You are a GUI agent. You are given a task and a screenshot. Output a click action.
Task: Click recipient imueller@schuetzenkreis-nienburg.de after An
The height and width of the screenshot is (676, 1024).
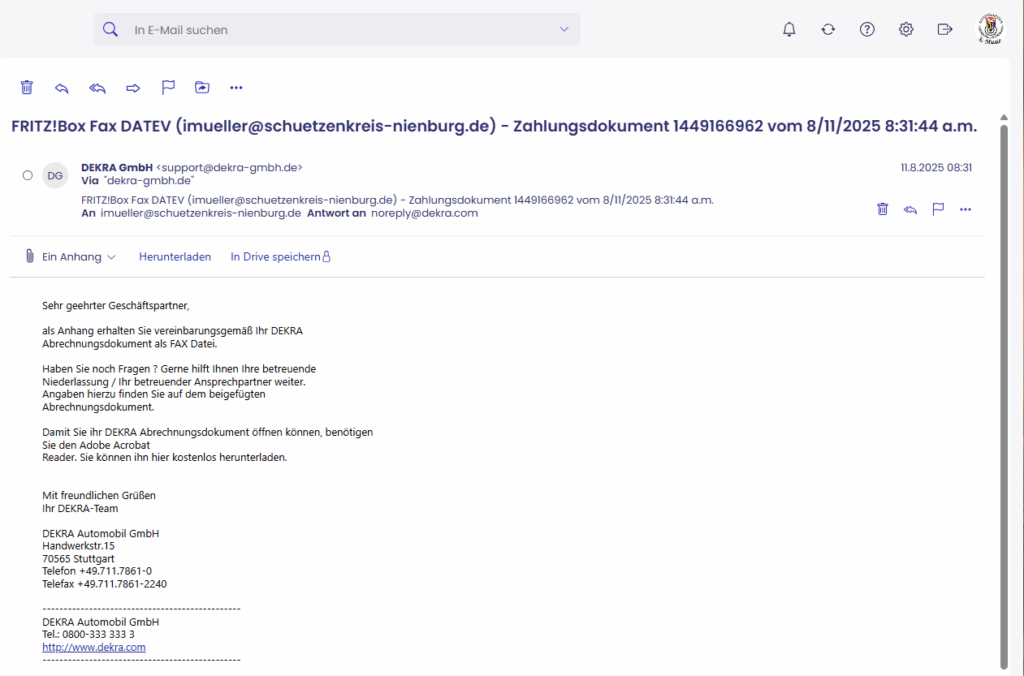(200, 213)
